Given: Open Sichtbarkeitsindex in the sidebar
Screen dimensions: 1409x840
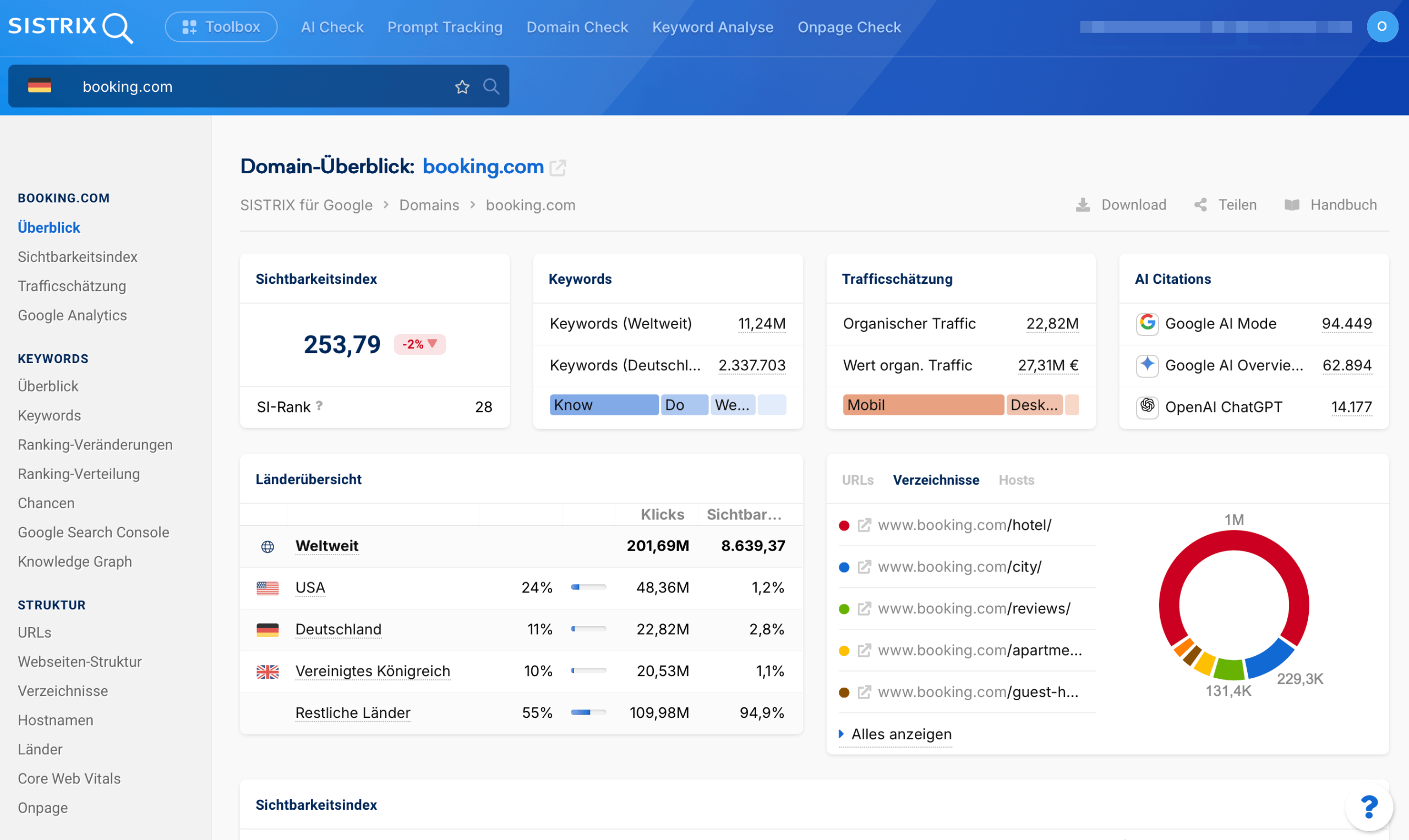Looking at the screenshot, I should tap(78, 257).
